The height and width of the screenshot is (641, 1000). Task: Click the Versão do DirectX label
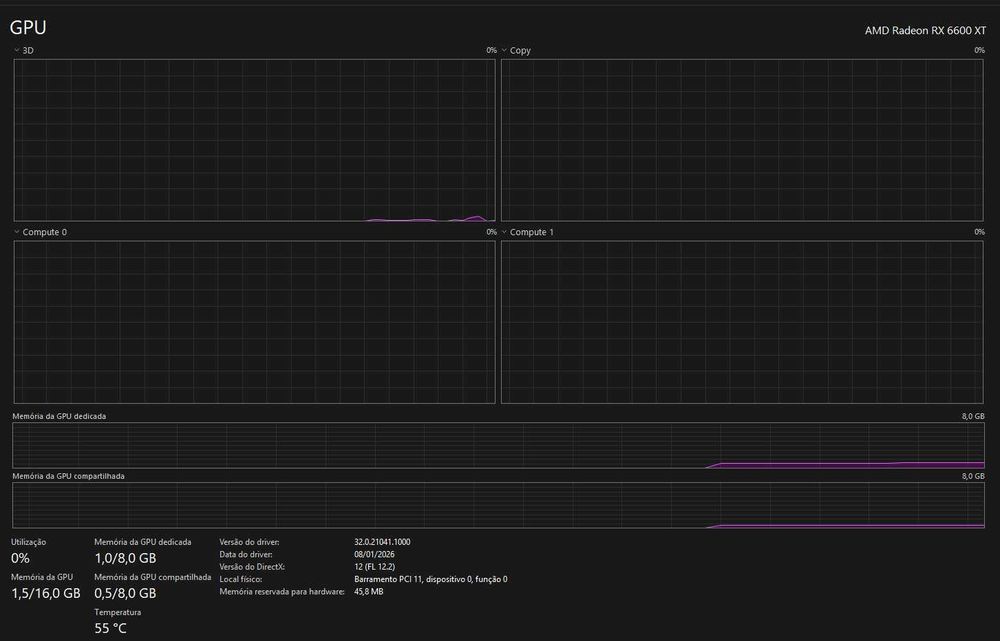[x=252, y=566]
